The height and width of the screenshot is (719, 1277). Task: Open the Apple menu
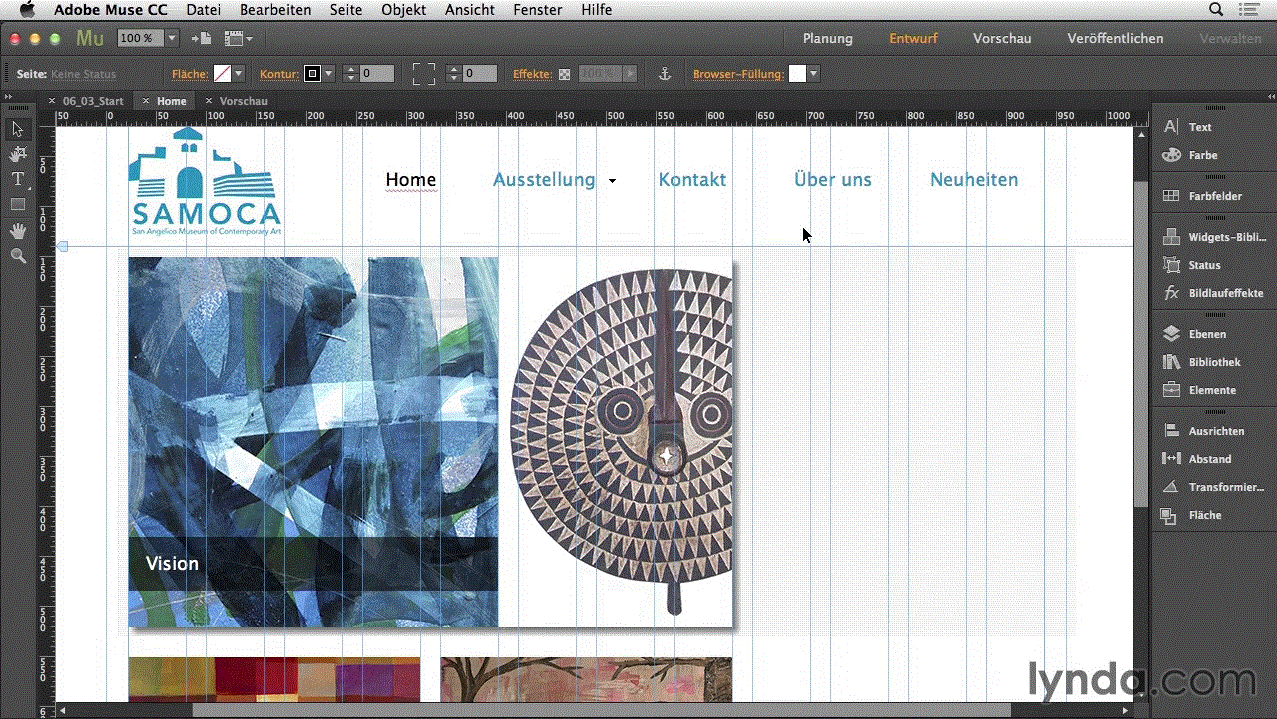(27, 10)
